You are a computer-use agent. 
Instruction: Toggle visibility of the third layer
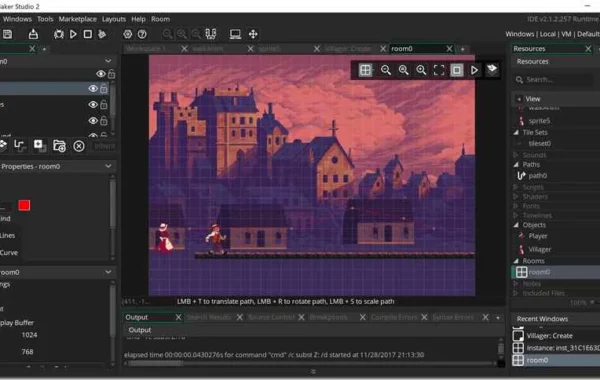pos(93,104)
